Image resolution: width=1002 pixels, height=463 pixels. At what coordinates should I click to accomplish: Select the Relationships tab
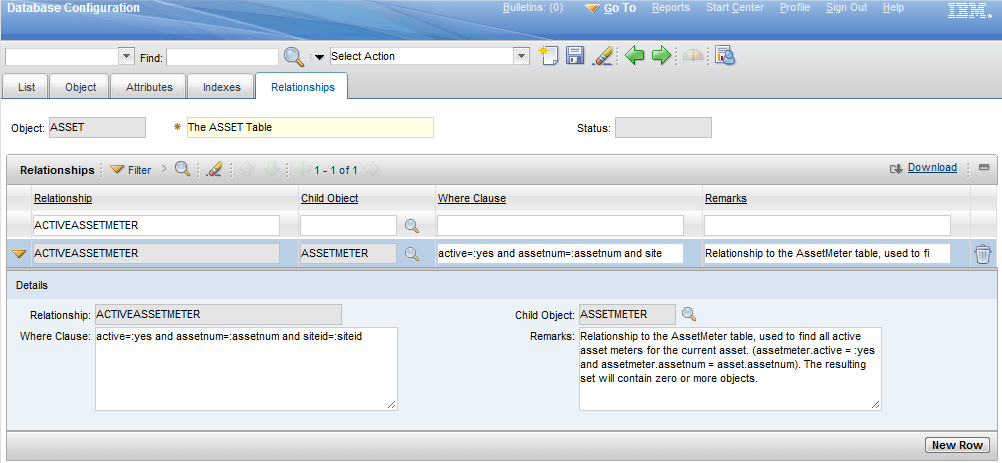[302, 87]
